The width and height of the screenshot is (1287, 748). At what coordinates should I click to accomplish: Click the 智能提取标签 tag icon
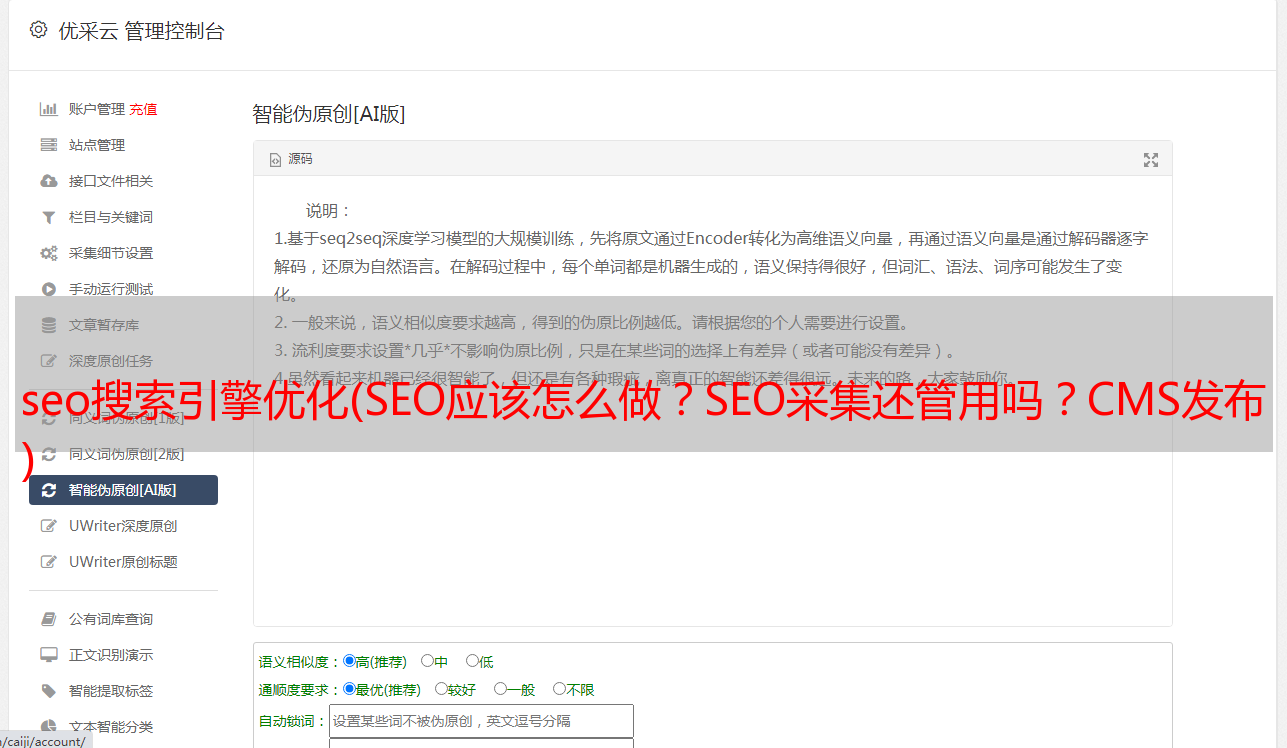pos(48,691)
